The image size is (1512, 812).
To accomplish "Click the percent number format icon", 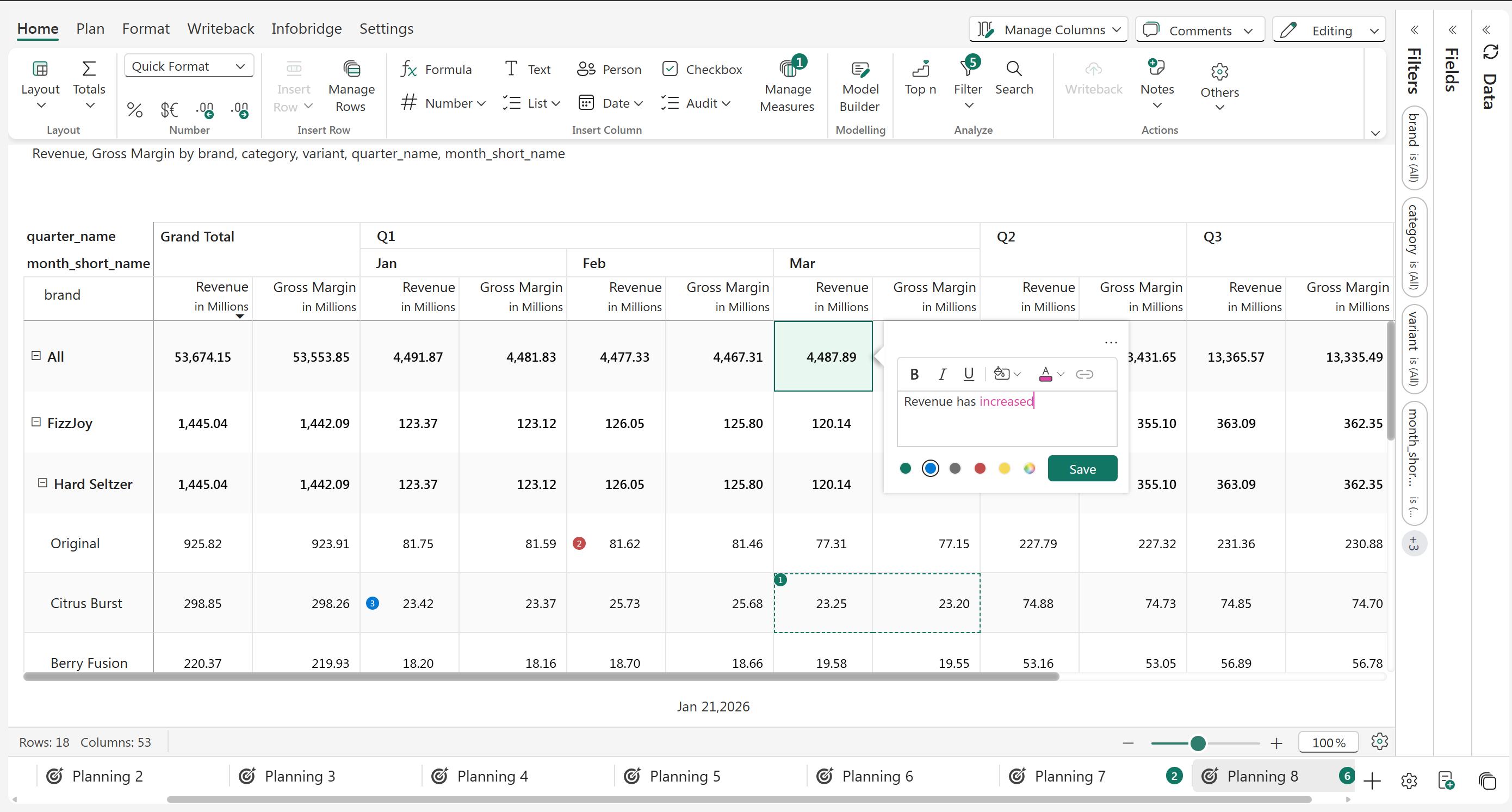I will [x=134, y=109].
